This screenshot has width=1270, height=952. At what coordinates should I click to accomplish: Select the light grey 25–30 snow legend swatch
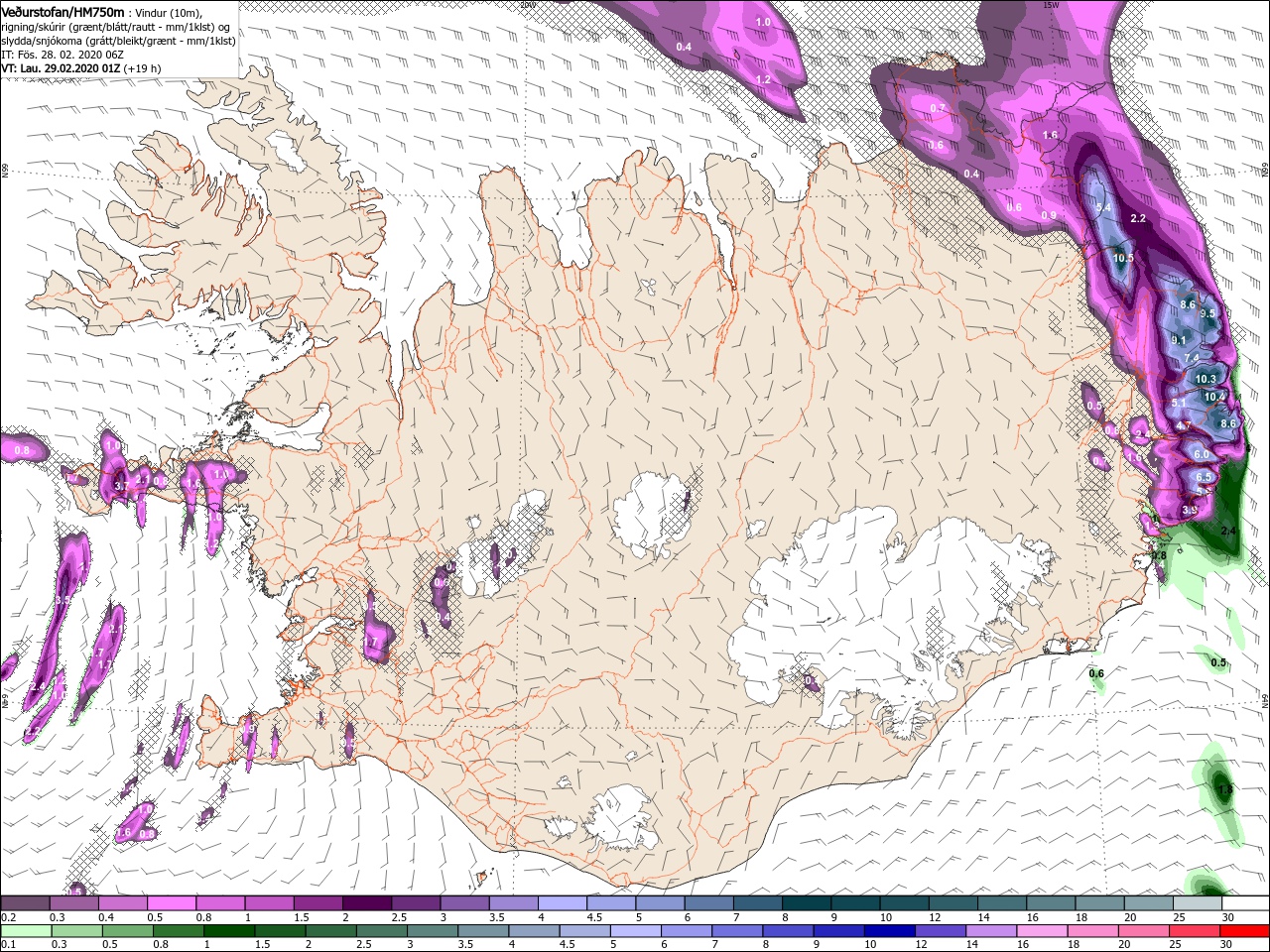[x=1196, y=903]
